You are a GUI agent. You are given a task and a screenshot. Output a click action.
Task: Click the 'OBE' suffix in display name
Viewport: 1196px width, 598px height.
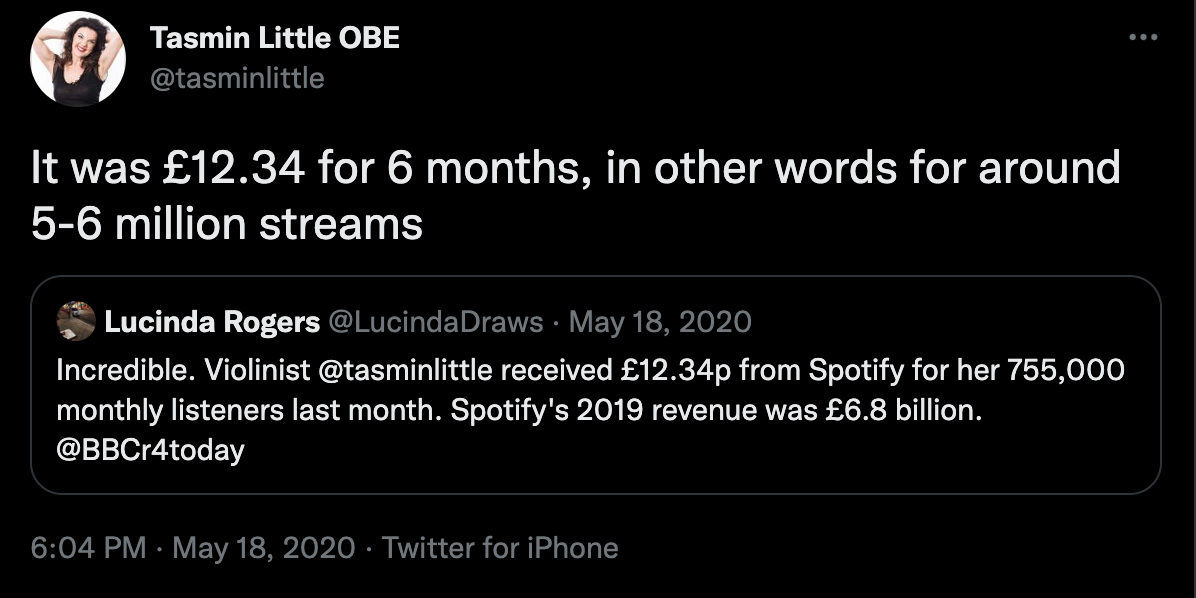(368, 38)
